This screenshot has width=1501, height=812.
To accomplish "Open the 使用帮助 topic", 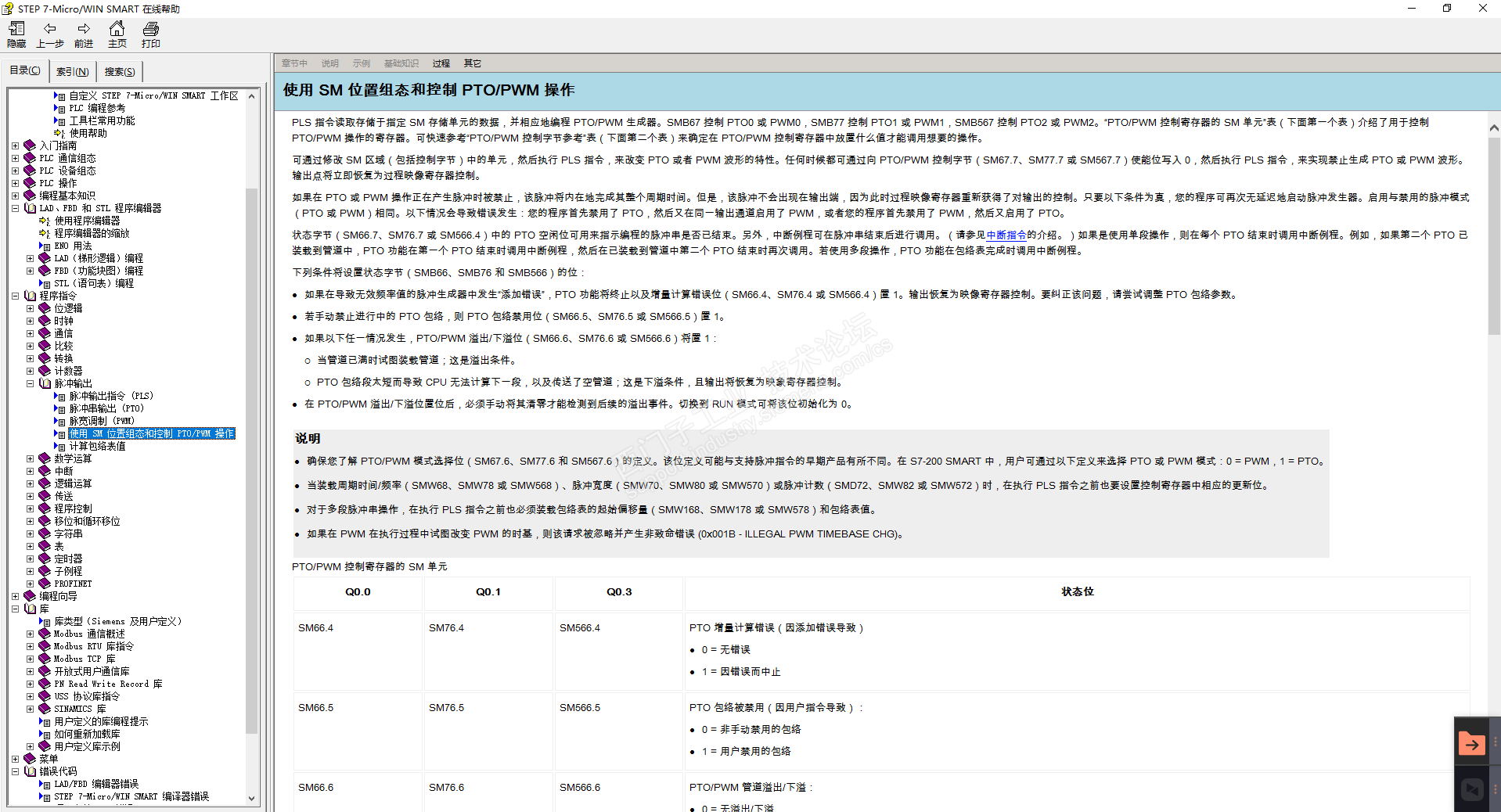I will tap(88, 133).
